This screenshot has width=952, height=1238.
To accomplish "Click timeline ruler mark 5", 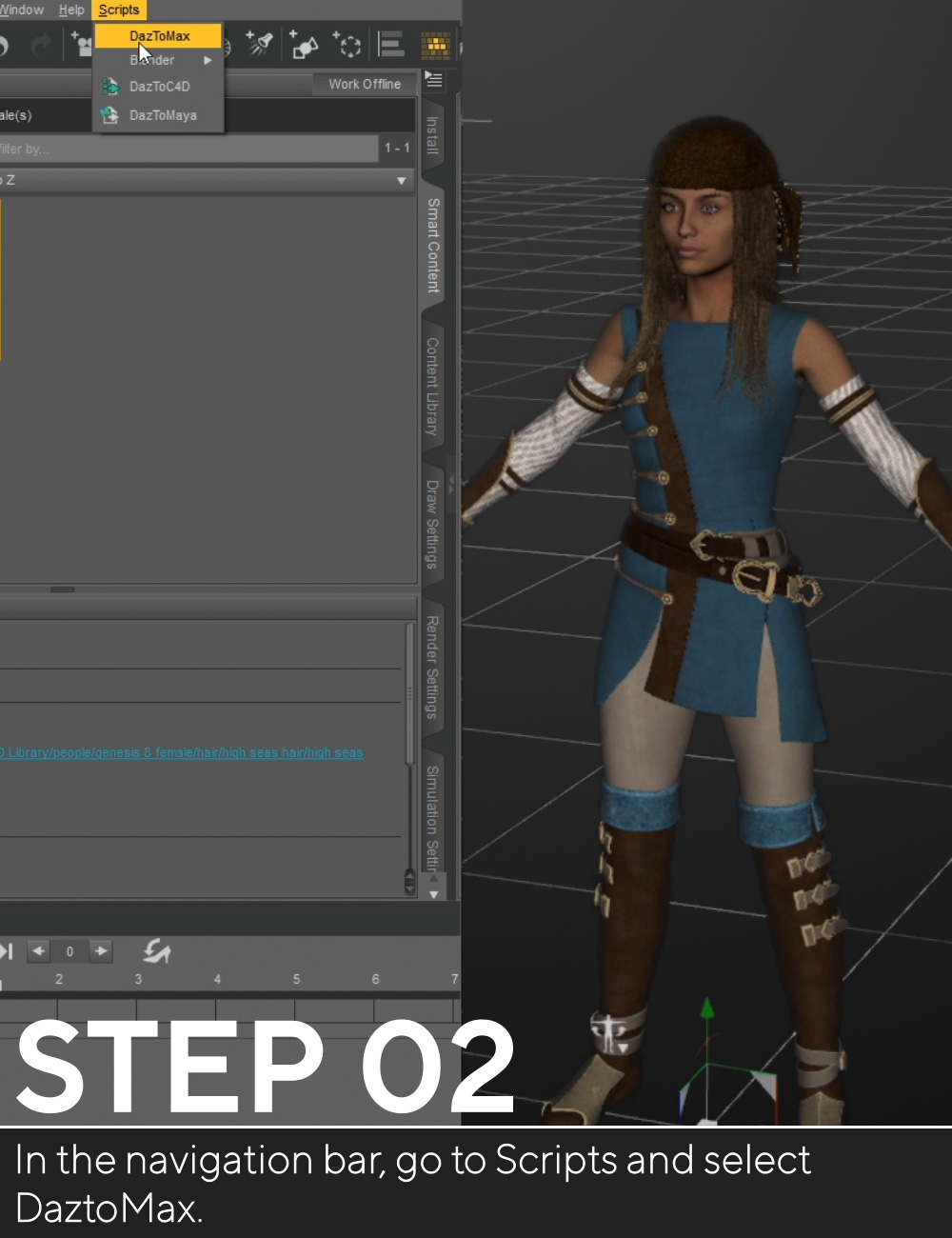I will (296, 979).
